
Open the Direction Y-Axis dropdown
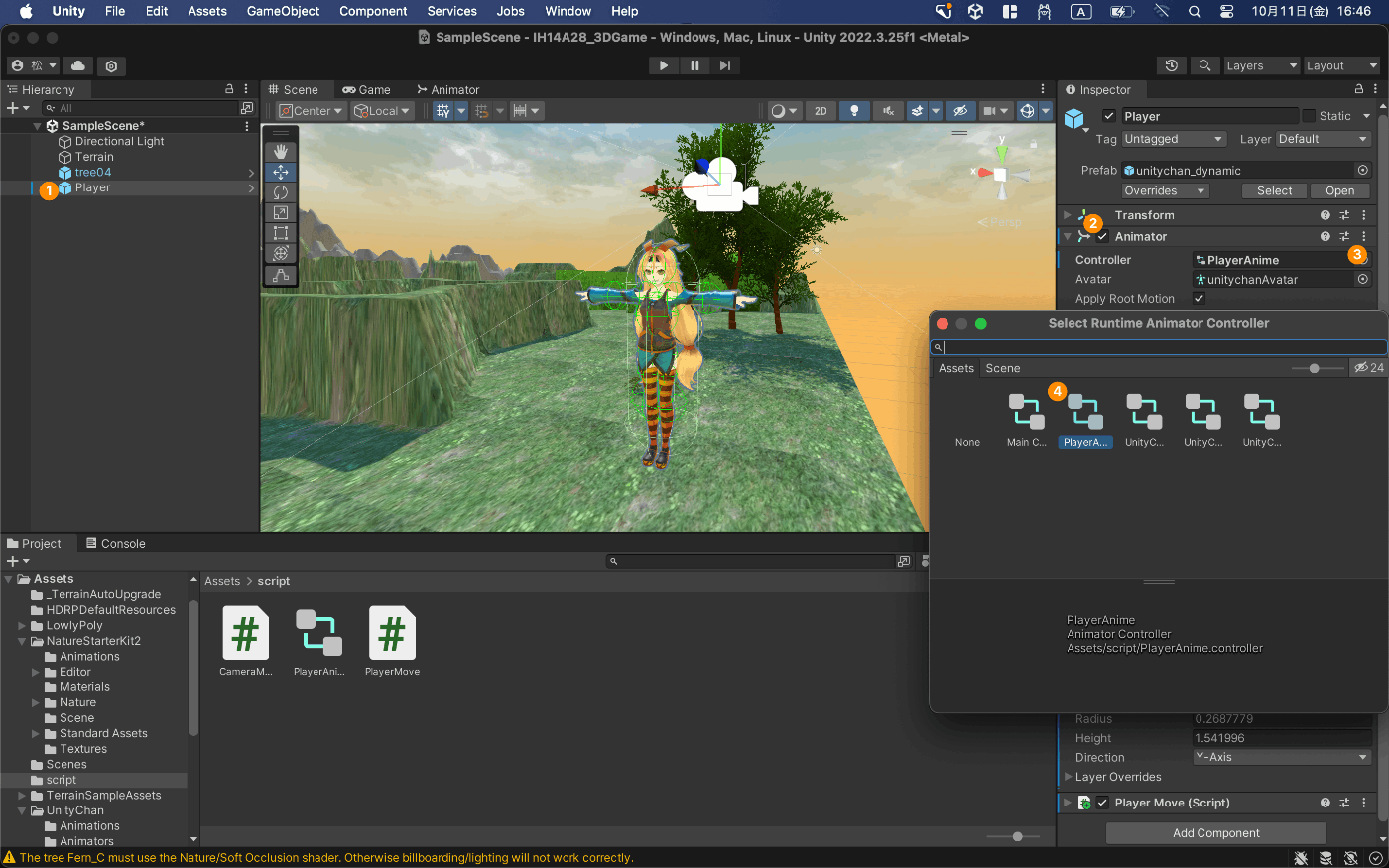click(1282, 757)
